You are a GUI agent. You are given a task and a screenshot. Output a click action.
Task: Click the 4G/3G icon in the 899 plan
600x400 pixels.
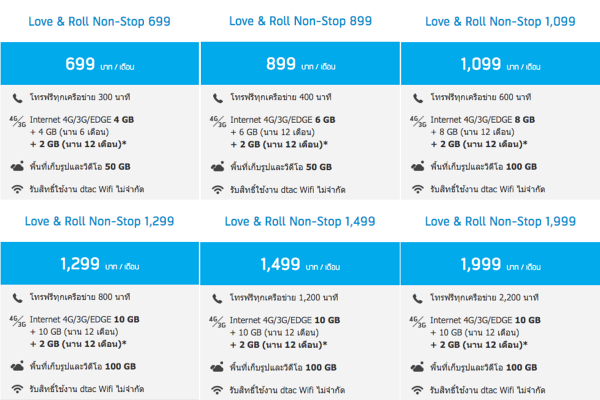(217, 120)
